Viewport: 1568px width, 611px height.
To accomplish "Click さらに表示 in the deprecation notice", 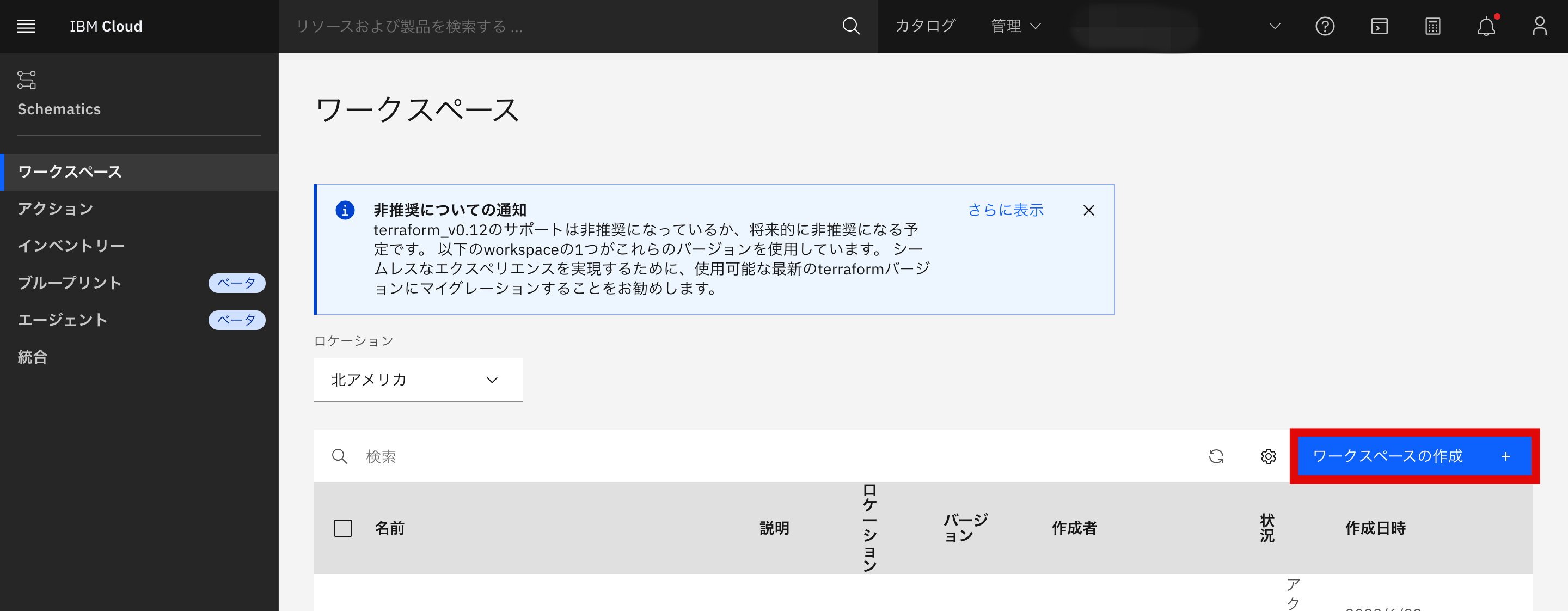I will (1007, 210).
